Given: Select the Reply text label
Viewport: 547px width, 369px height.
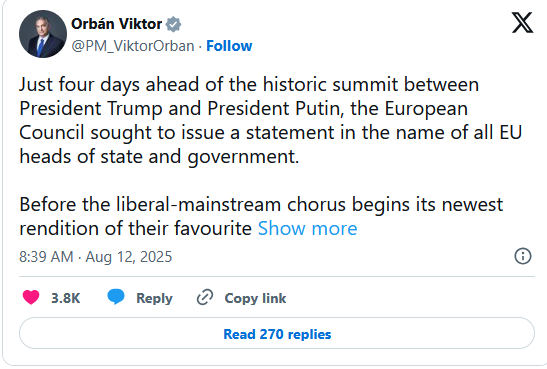Looking at the screenshot, I should tap(154, 299).
